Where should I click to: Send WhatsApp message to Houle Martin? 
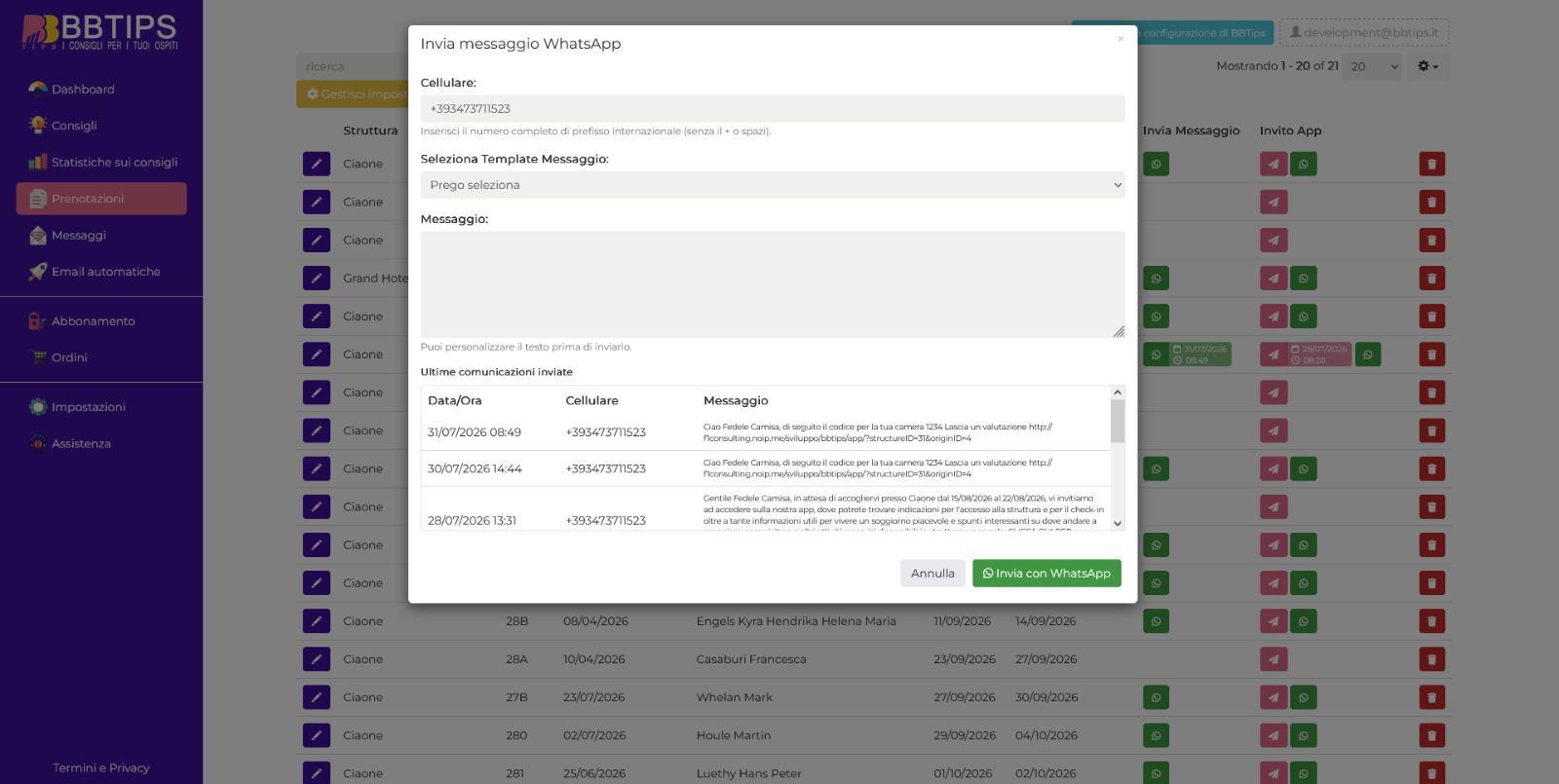[x=1157, y=735]
